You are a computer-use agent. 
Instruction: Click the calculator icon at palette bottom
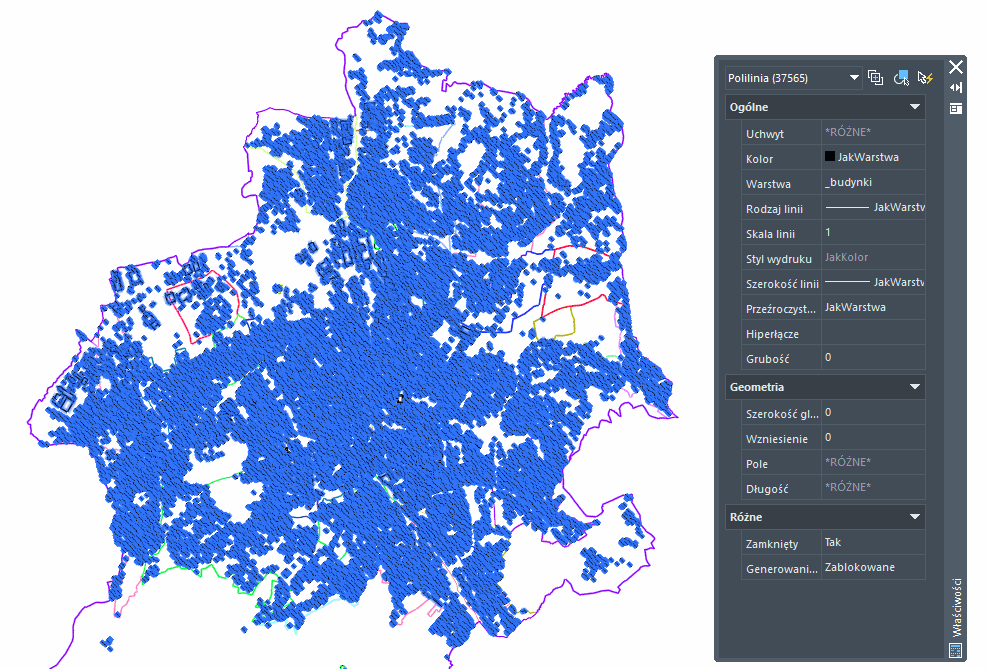click(x=955, y=650)
